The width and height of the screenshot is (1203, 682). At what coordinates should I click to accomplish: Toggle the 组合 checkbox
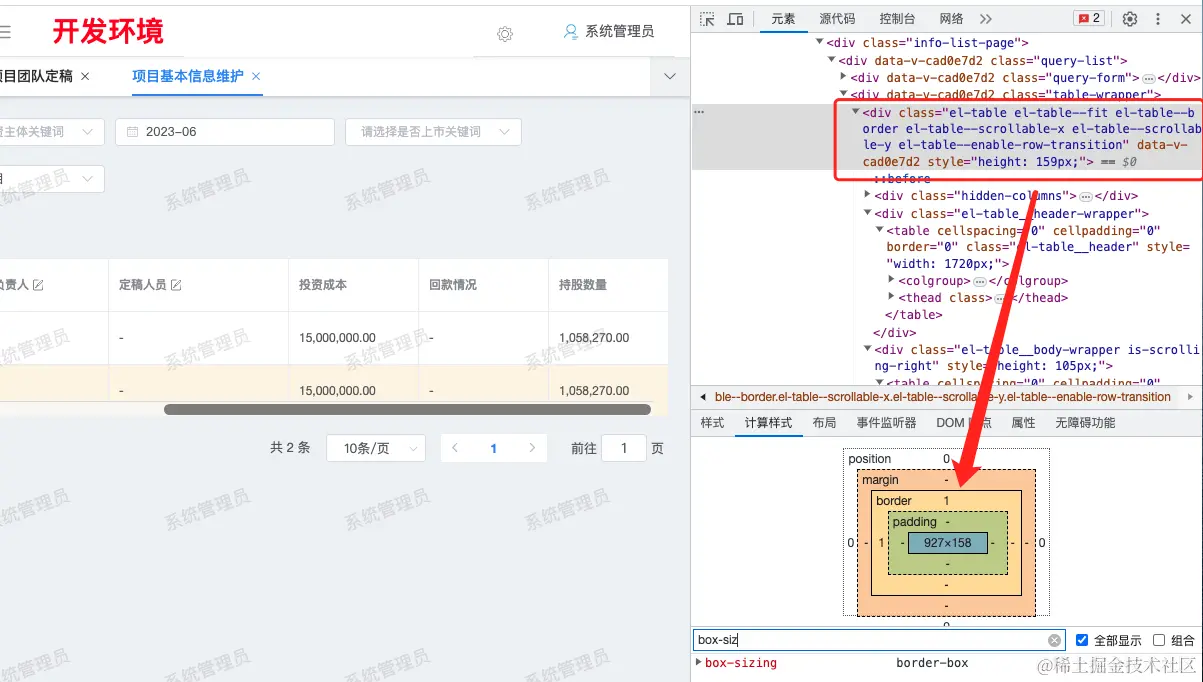[x=1159, y=640]
